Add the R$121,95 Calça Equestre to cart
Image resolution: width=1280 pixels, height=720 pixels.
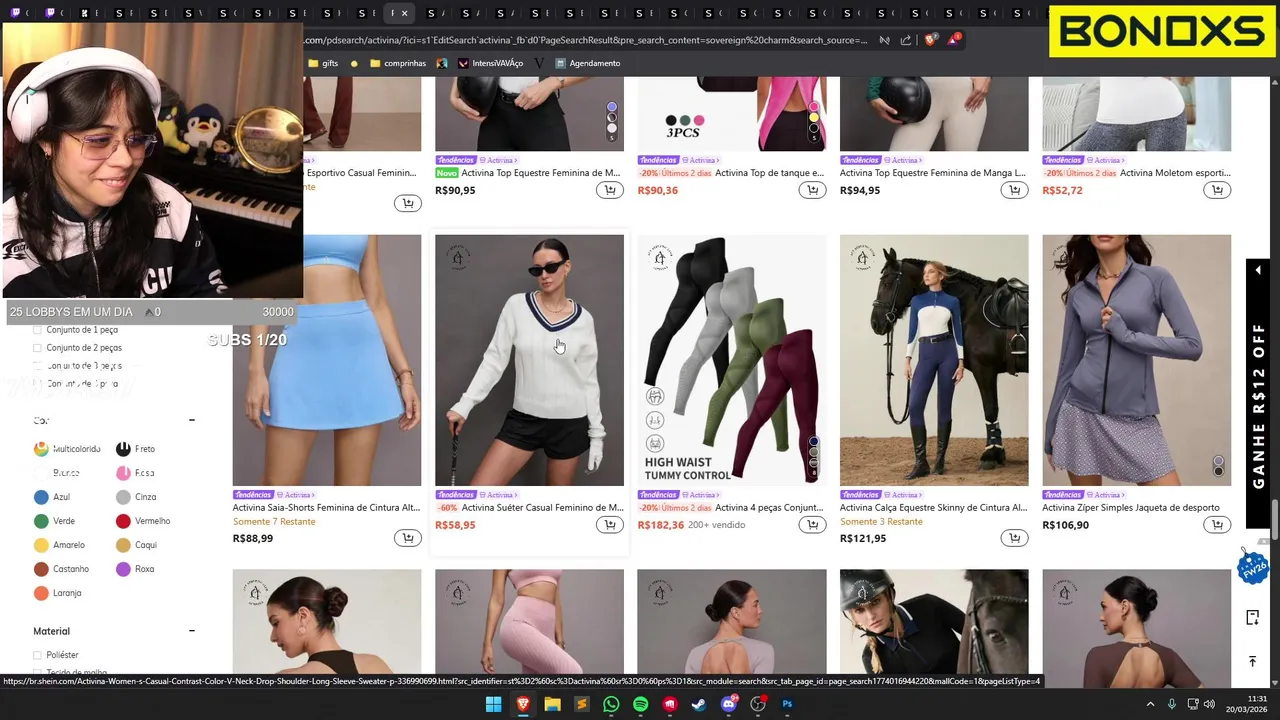[x=1014, y=538]
